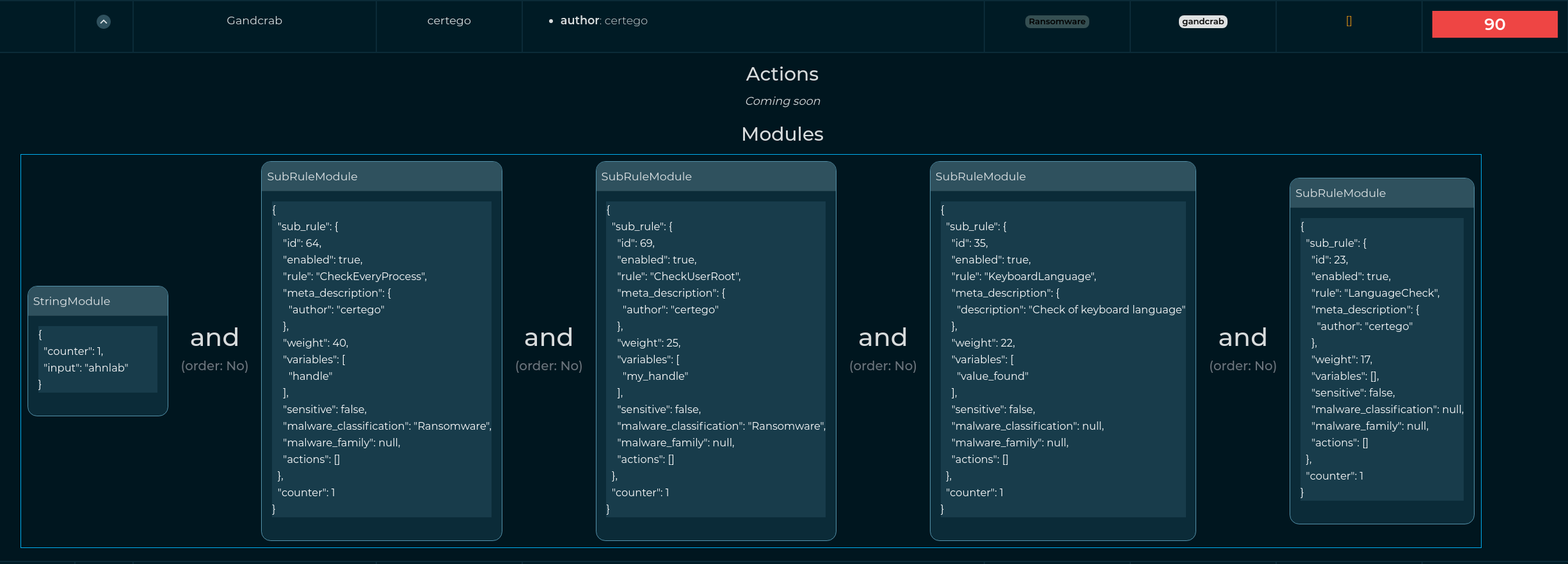
Task: Click the "variables": [] line
Action: (x=1345, y=376)
